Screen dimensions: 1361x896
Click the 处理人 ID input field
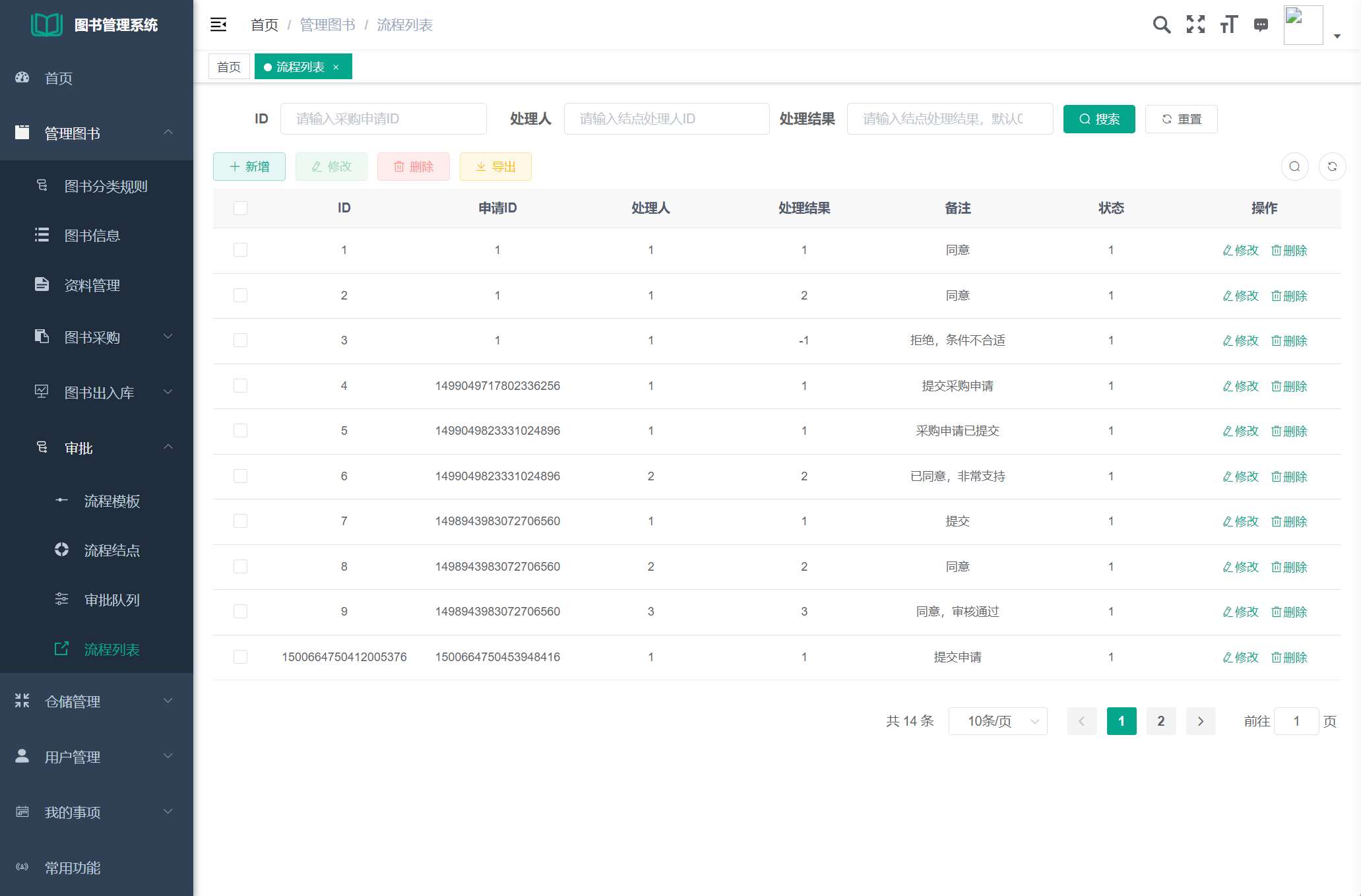click(x=666, y=119)
